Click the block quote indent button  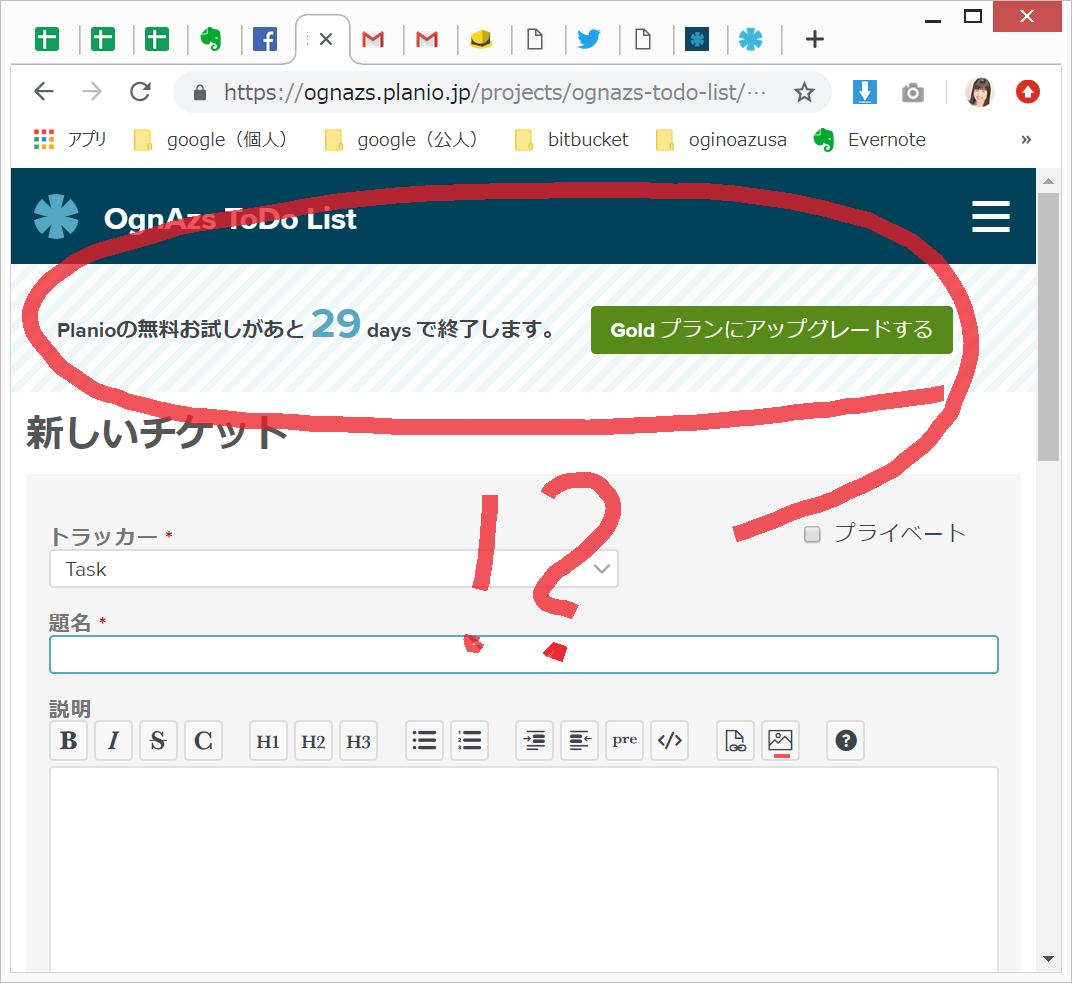click(x=534, y=740)
